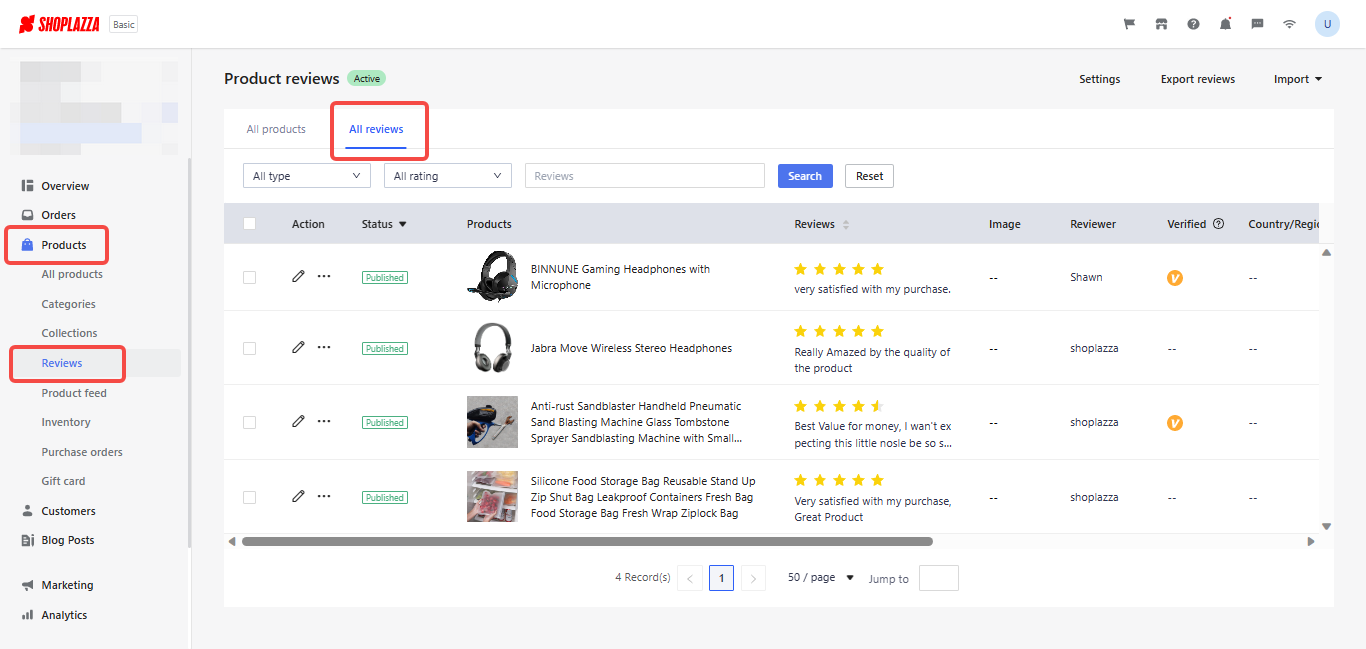The width and height of the screenshot is (1366, 649).
Task: Open more actions for Jabra Move review
Action: pos(324,348)
